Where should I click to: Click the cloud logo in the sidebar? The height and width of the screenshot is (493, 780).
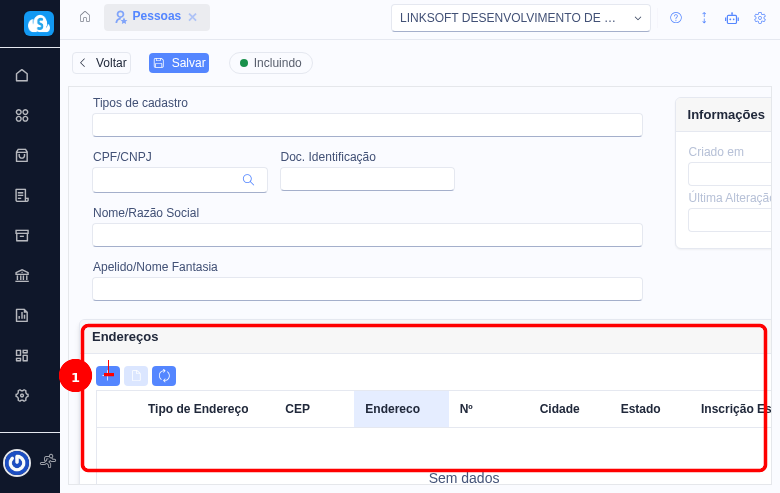39,23
